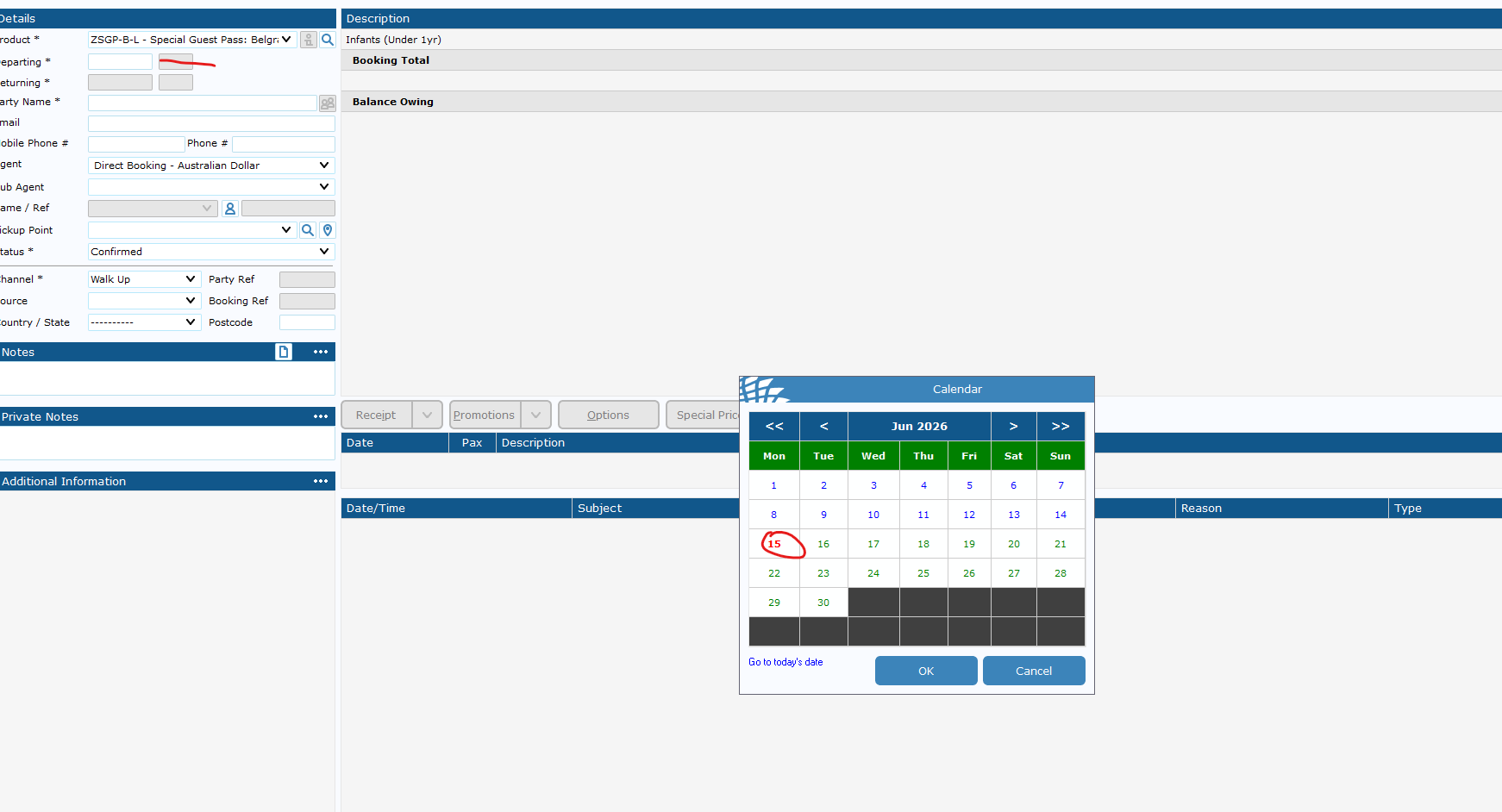This screenshot has width=1502, height=812.
Task: Click the Reason column header
Action: [x=1281, y=509]
